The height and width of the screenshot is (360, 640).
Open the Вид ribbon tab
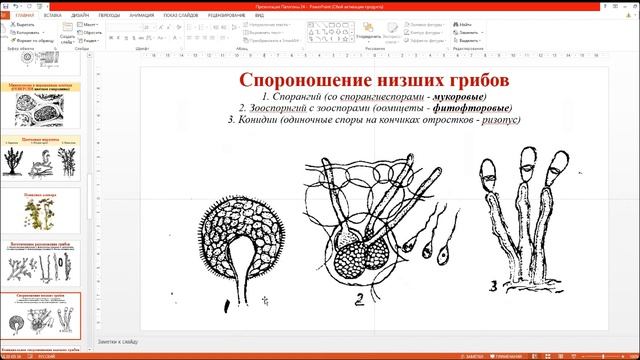tap(259, 15)
